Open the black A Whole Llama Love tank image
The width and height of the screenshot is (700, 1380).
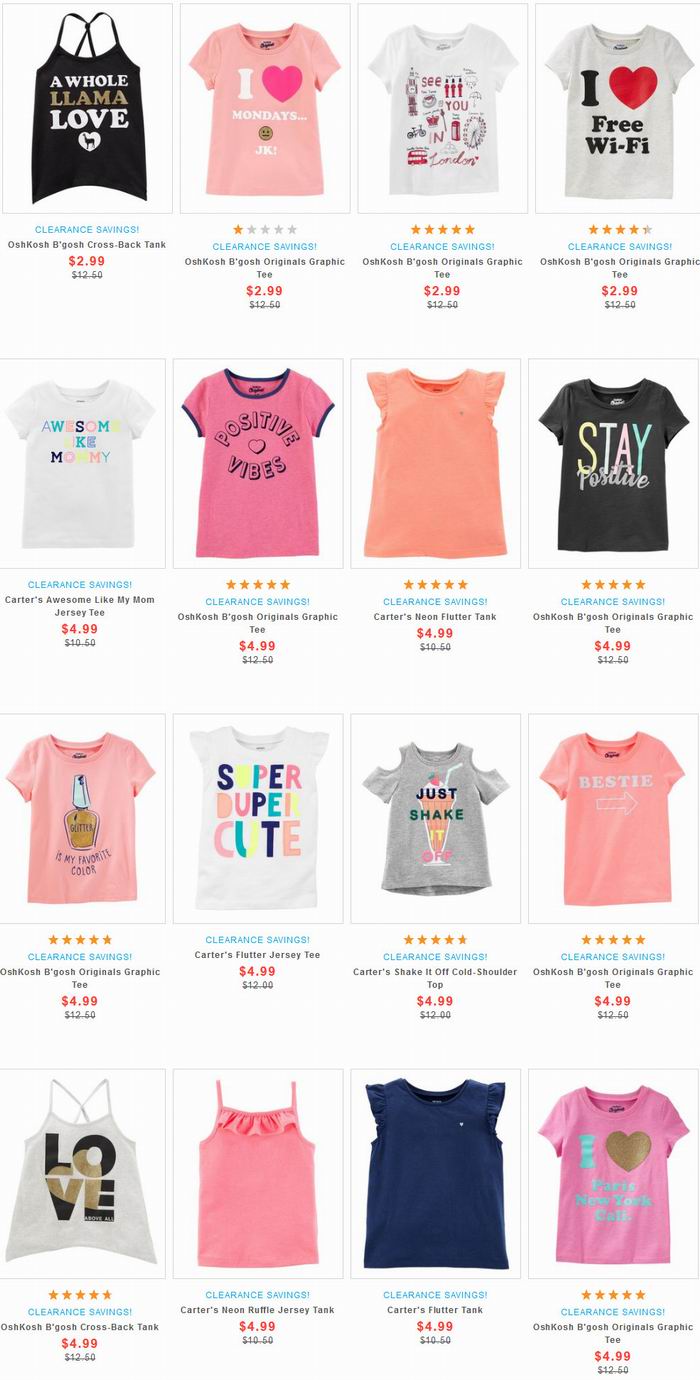[87, 108]
